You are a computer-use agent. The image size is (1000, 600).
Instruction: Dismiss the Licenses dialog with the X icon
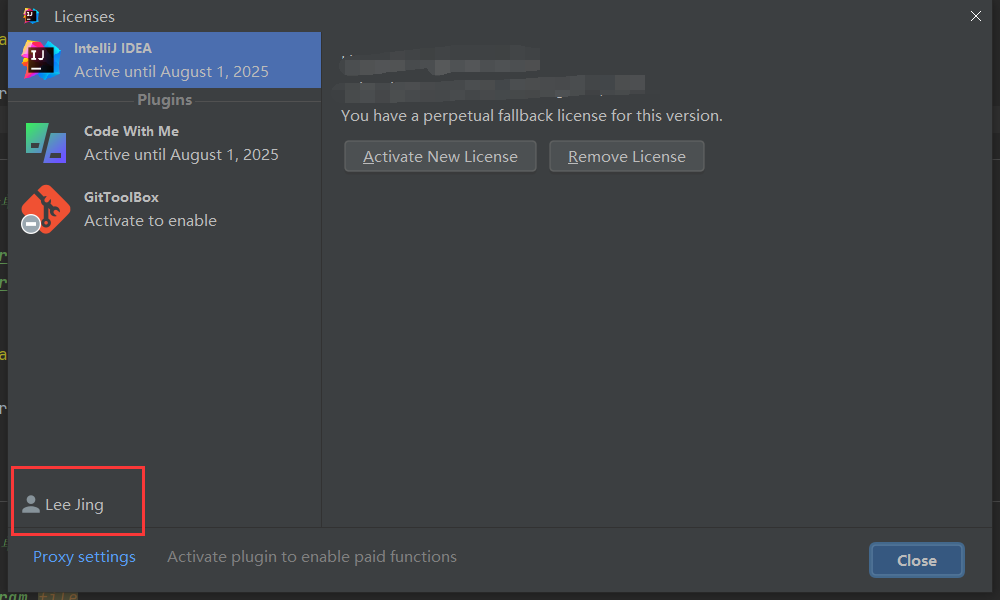point(975,16)
